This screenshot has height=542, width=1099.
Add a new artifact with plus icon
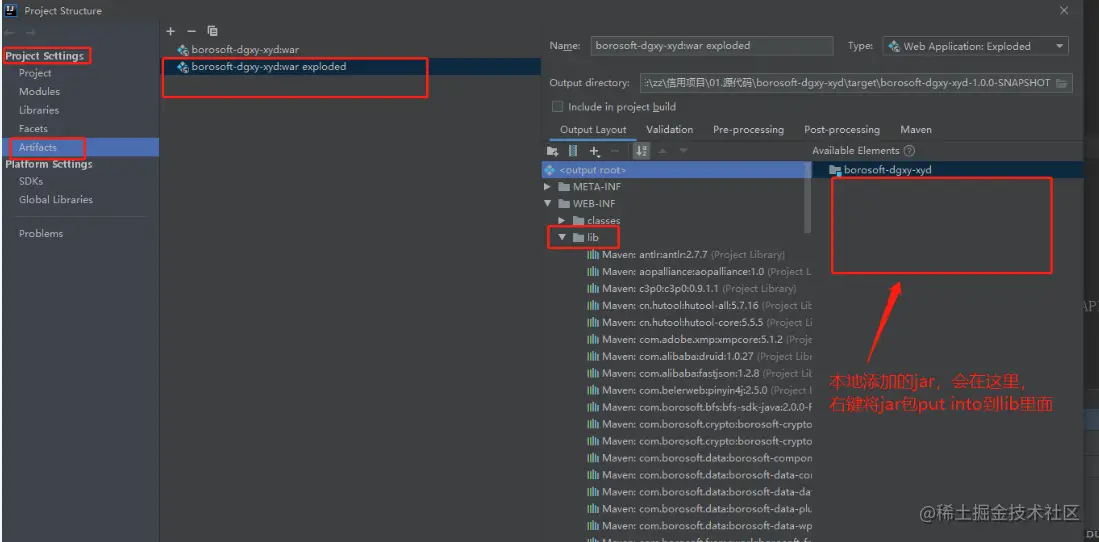click(170, 31)
